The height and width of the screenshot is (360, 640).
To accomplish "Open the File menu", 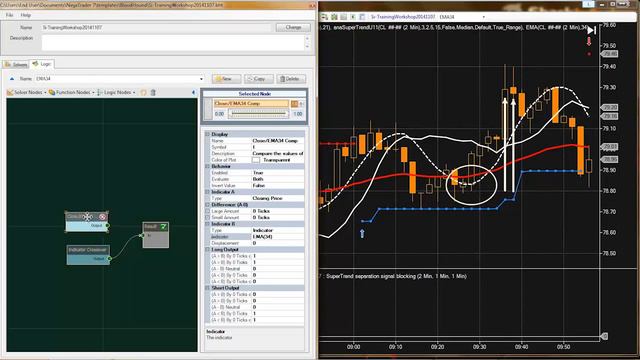I will (x=9, y=15).
